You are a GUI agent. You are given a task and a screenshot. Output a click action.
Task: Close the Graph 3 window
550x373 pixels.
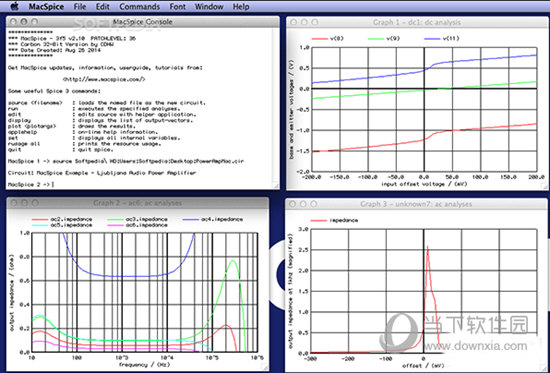click(x=292, y=204)
